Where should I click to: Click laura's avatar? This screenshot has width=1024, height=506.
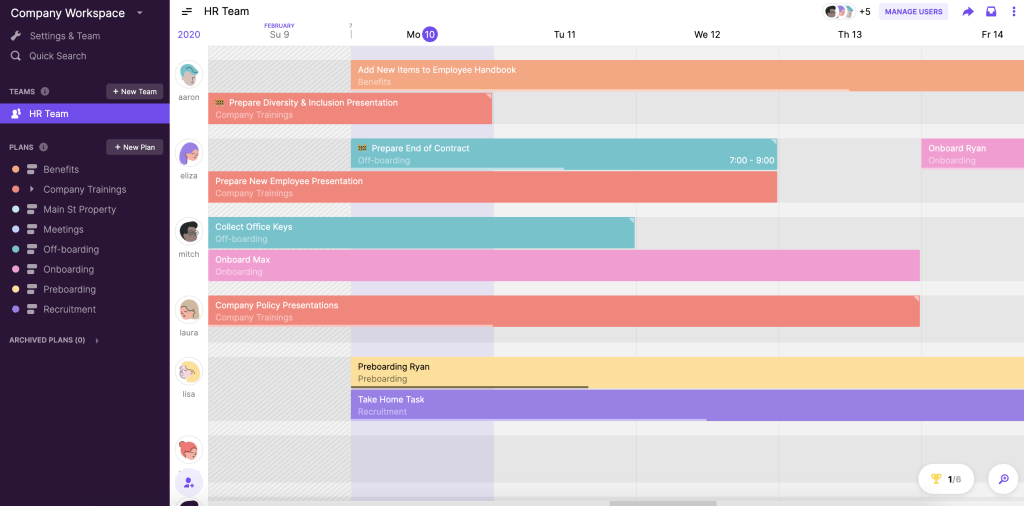click(x=189, y=309)
